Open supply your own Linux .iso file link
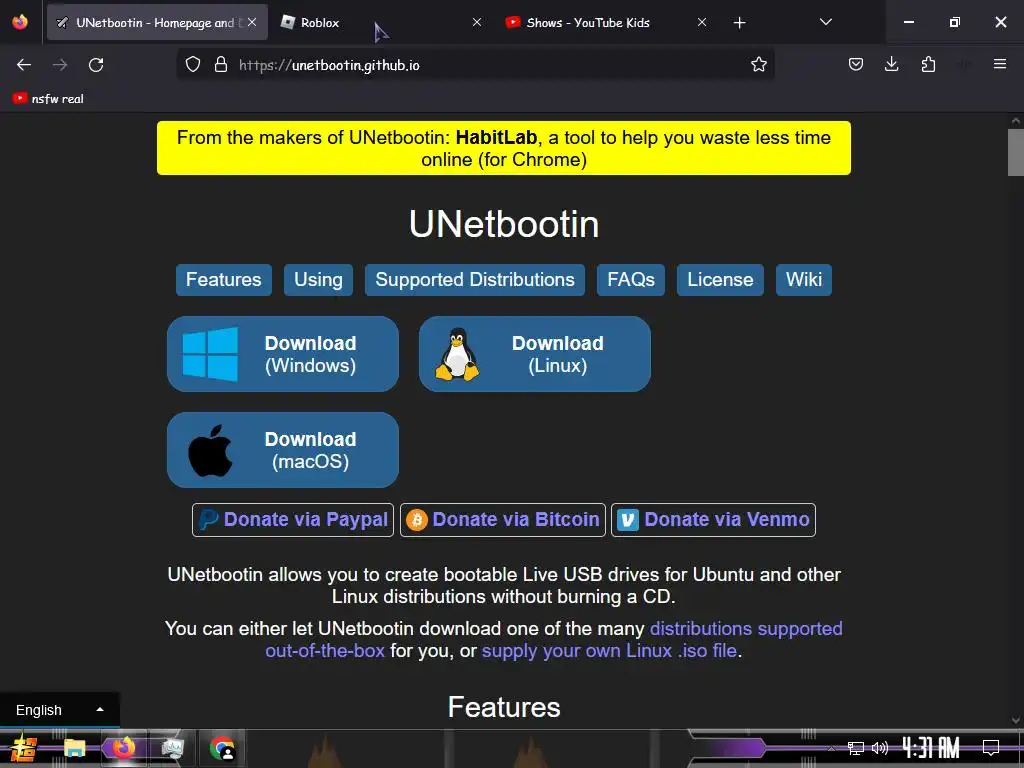 (x=609, y=650)
